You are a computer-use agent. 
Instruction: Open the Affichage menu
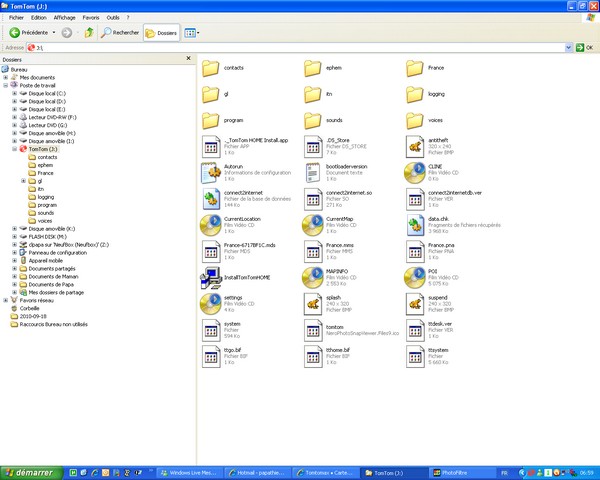64,18
